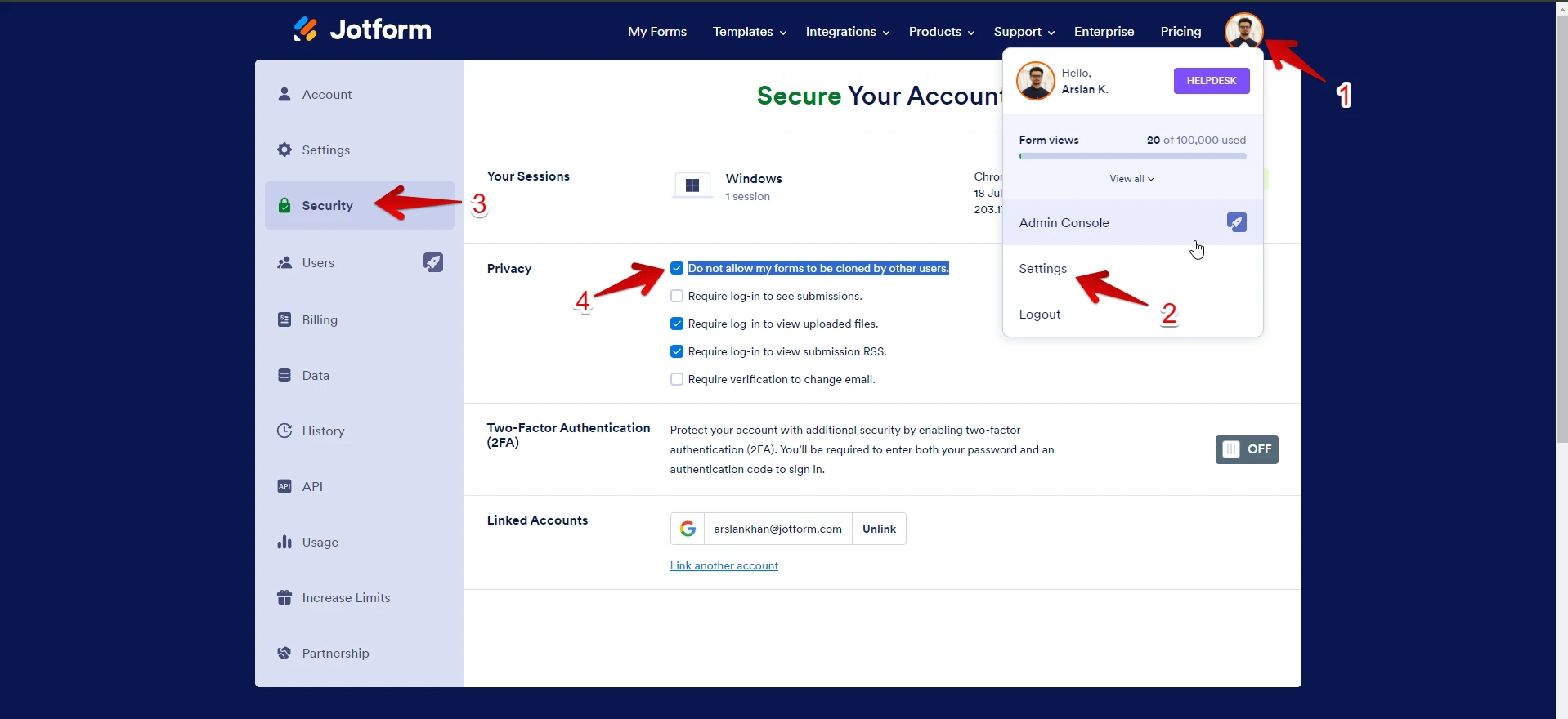Click the rocket icon beside Users
Screen dimensions: 1568x719
tap(432, 262)
